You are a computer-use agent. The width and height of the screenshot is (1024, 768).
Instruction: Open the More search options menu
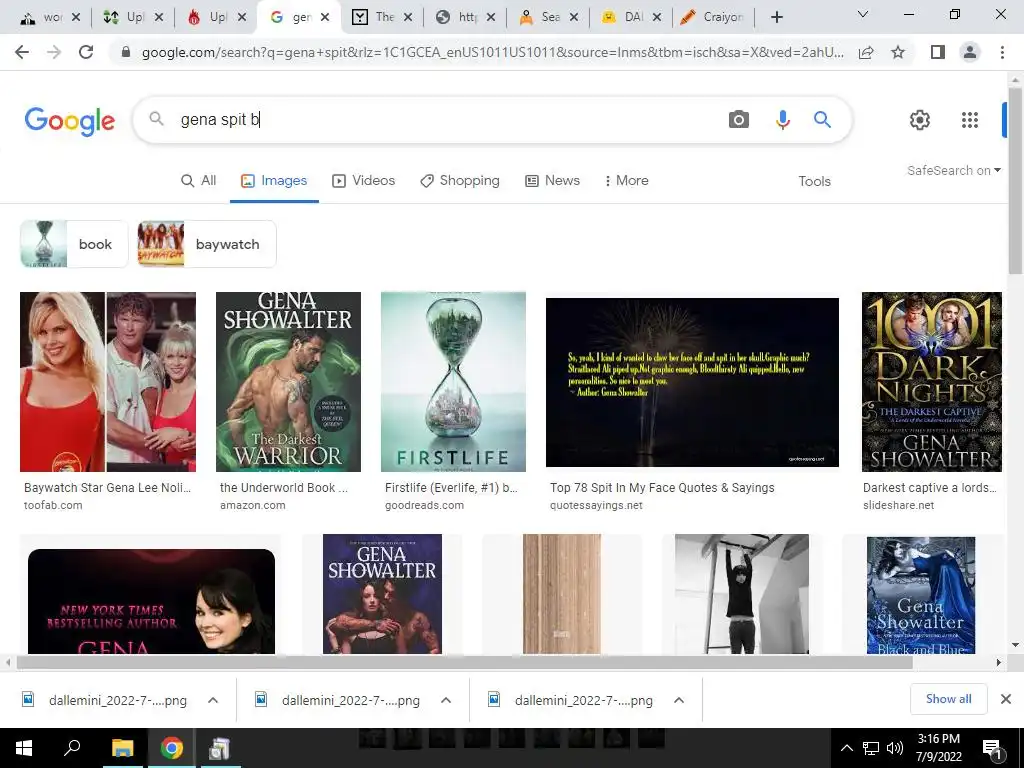click(626, 180)
